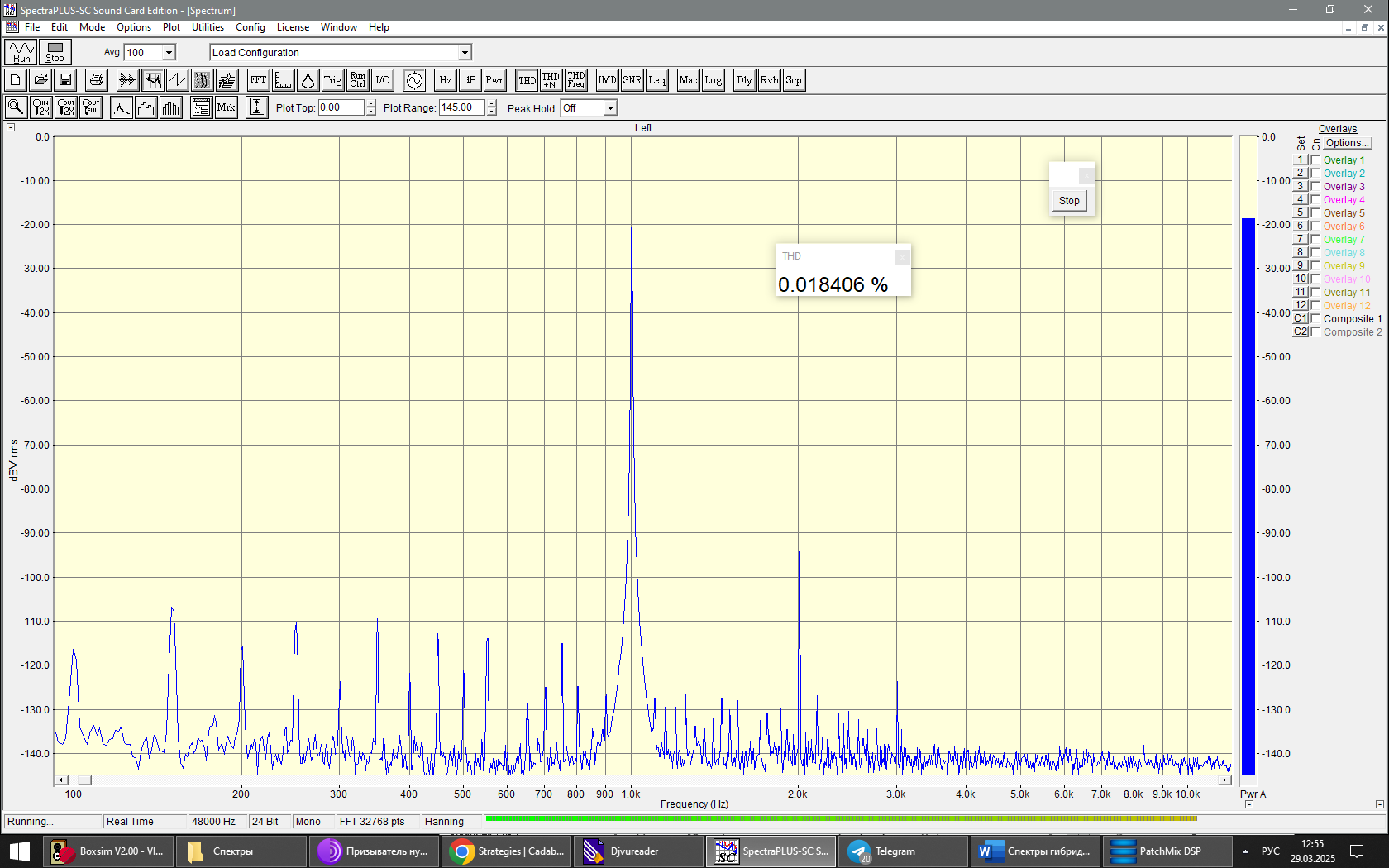This screenshot has height=868, width=1389.
Task: Click Set button 1 for Overlay 1
Action: [x=1301, y=160]
